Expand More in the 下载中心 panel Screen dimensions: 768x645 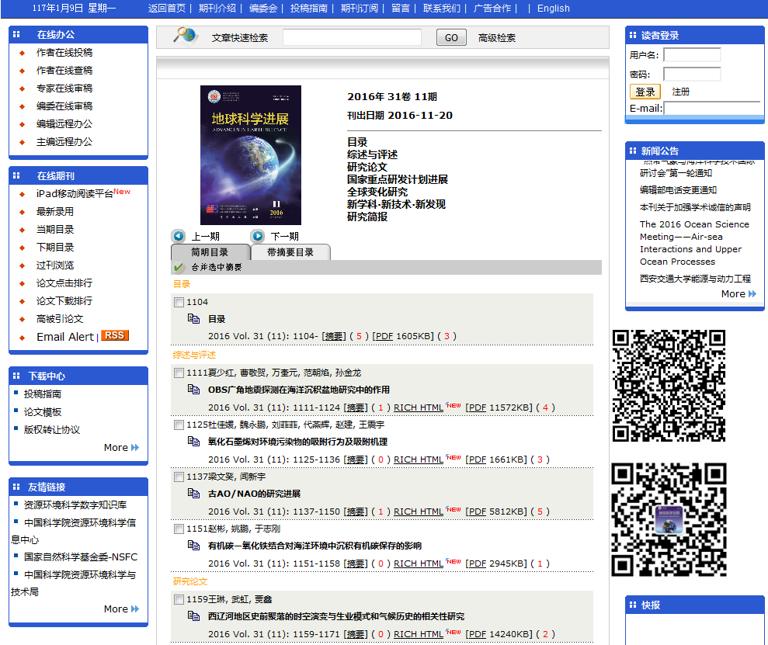tap(121, 448)
